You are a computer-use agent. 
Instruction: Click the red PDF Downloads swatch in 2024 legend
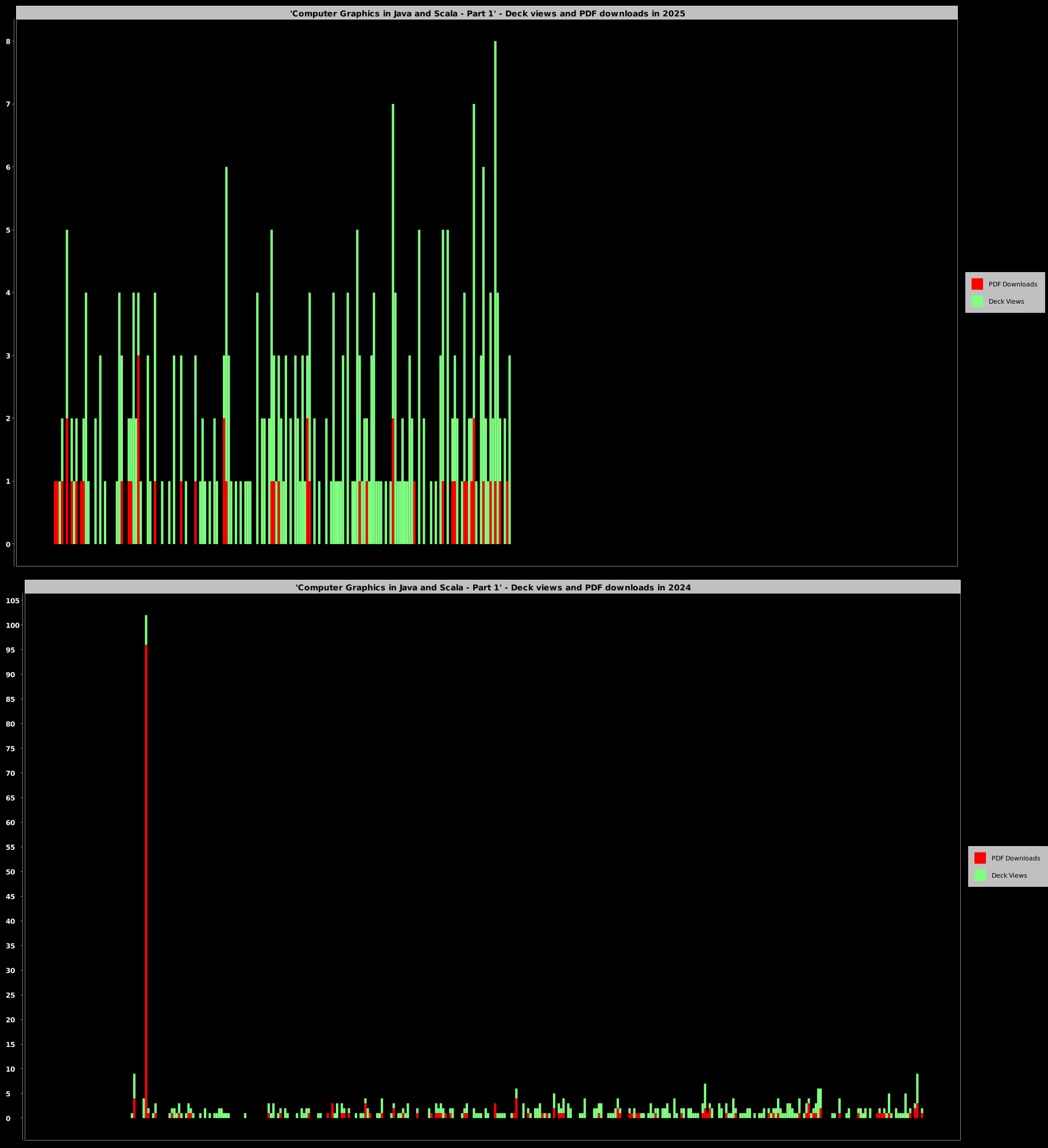pos(980,858)
